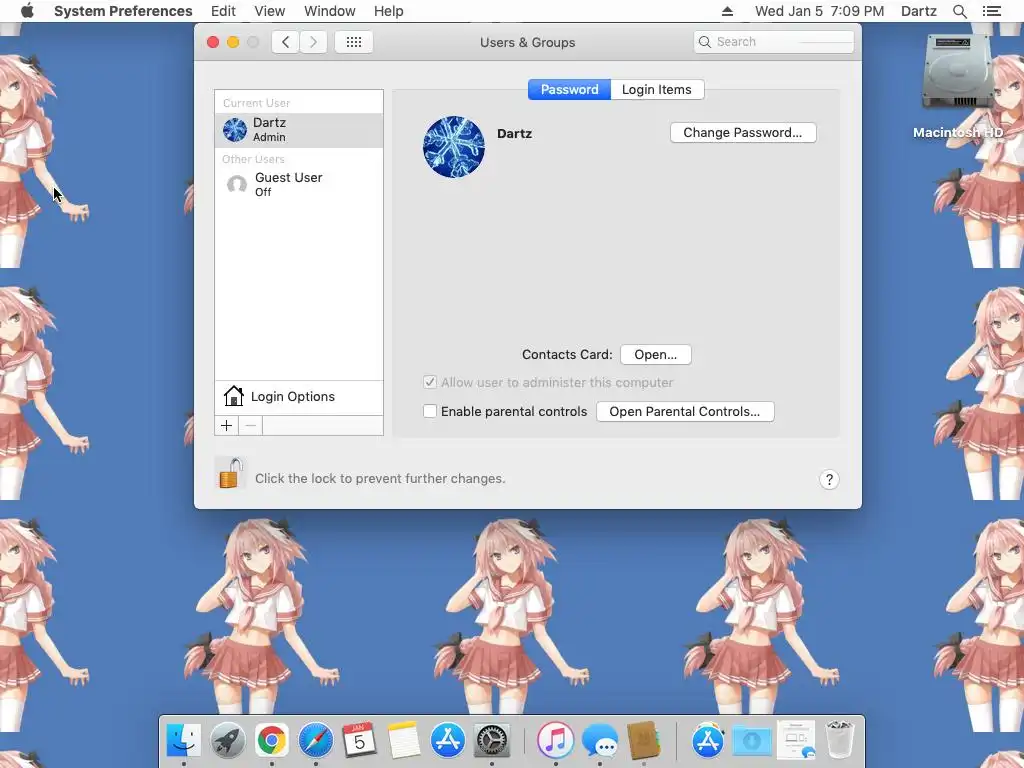Viewport: 1024px width, 768px height.
Task: Close the Users & Groups window
Action: click(213, 42)
